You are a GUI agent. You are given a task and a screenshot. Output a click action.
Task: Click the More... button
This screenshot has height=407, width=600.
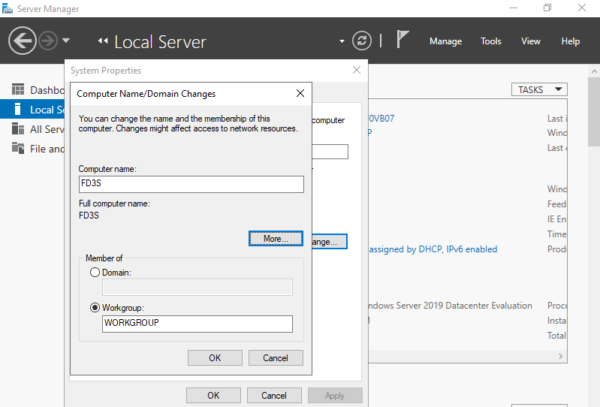(x=276, y=239)
